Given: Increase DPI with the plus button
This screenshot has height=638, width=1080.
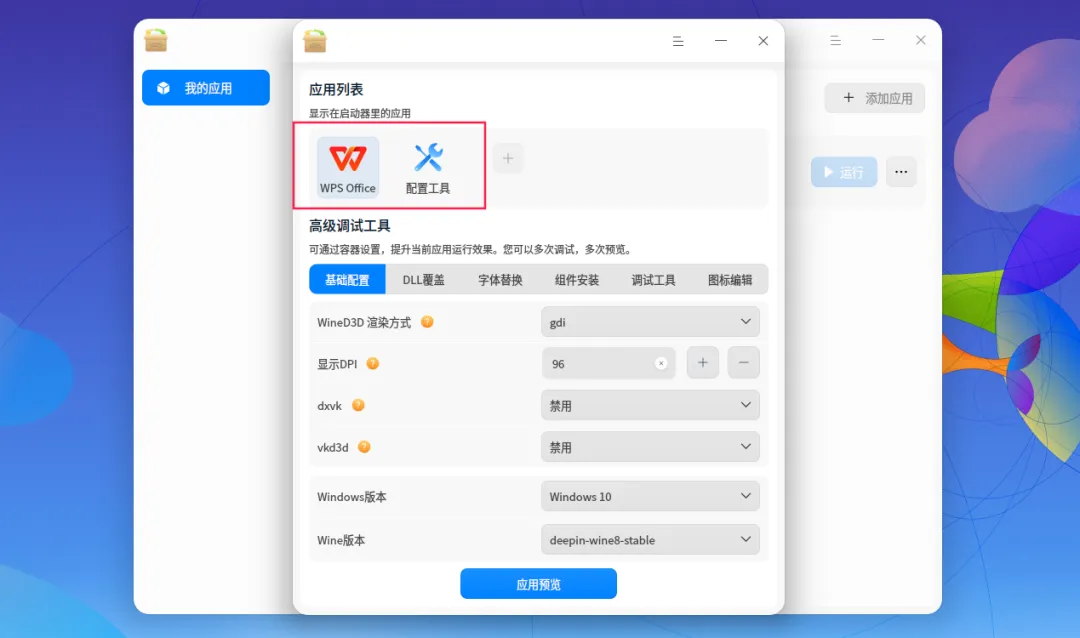Looking at the screenshot, I should coord(703,362).
